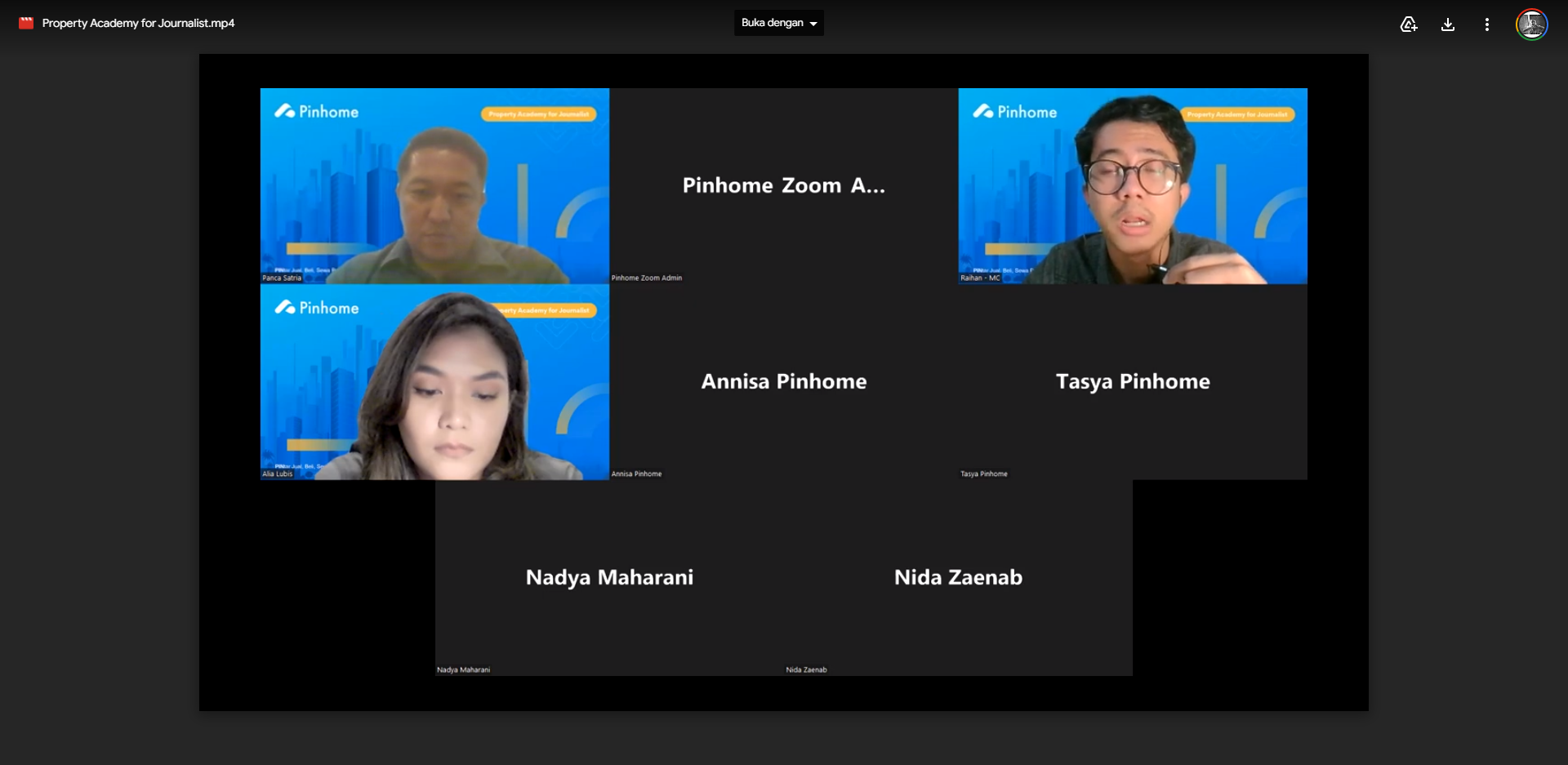
Task: Click Pinhome logo in Panca Satria's tile
Action: (317, 112)
